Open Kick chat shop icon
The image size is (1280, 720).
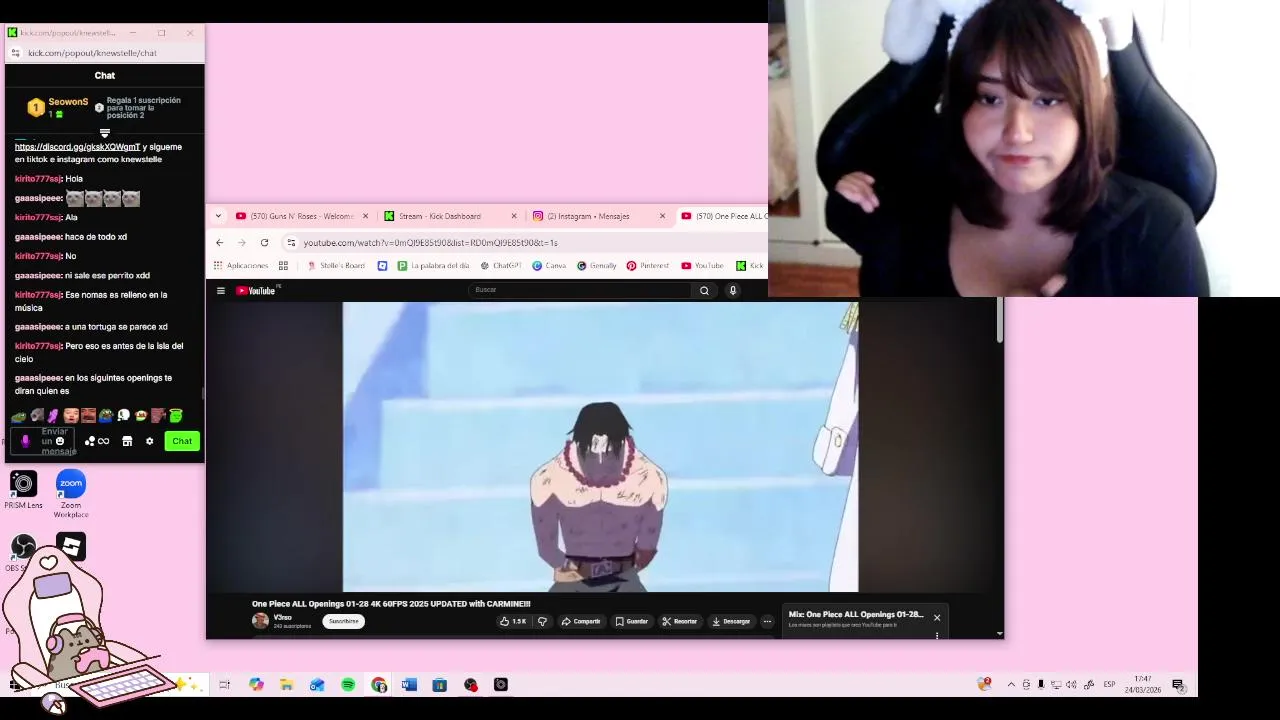pos(127,441)
